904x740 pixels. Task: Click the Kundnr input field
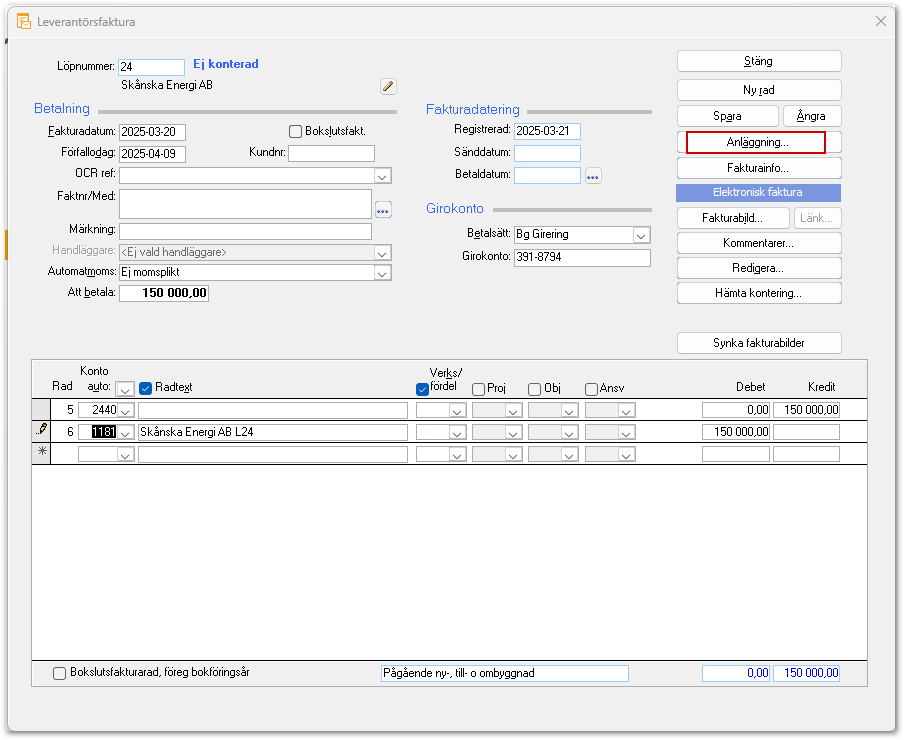point(332,153)
